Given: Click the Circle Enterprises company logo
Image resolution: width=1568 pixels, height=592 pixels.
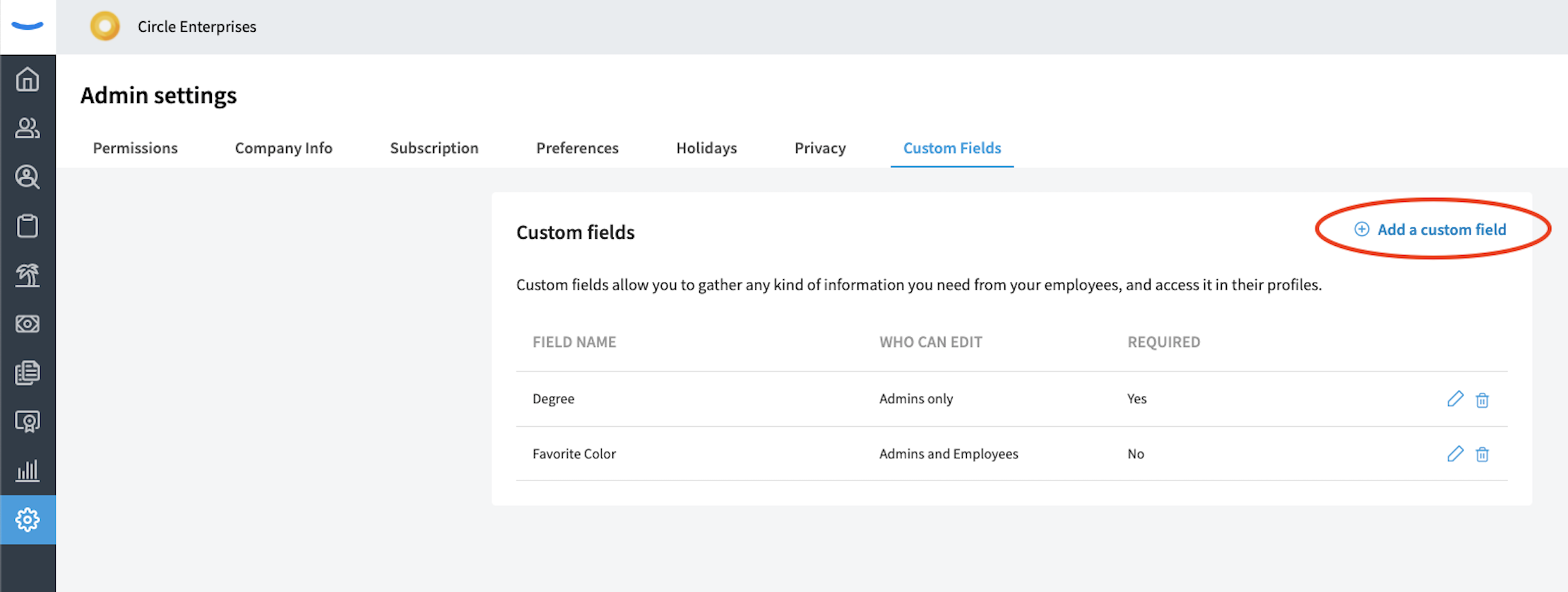Looking at the screenshot, I should [x=105, y=27].
